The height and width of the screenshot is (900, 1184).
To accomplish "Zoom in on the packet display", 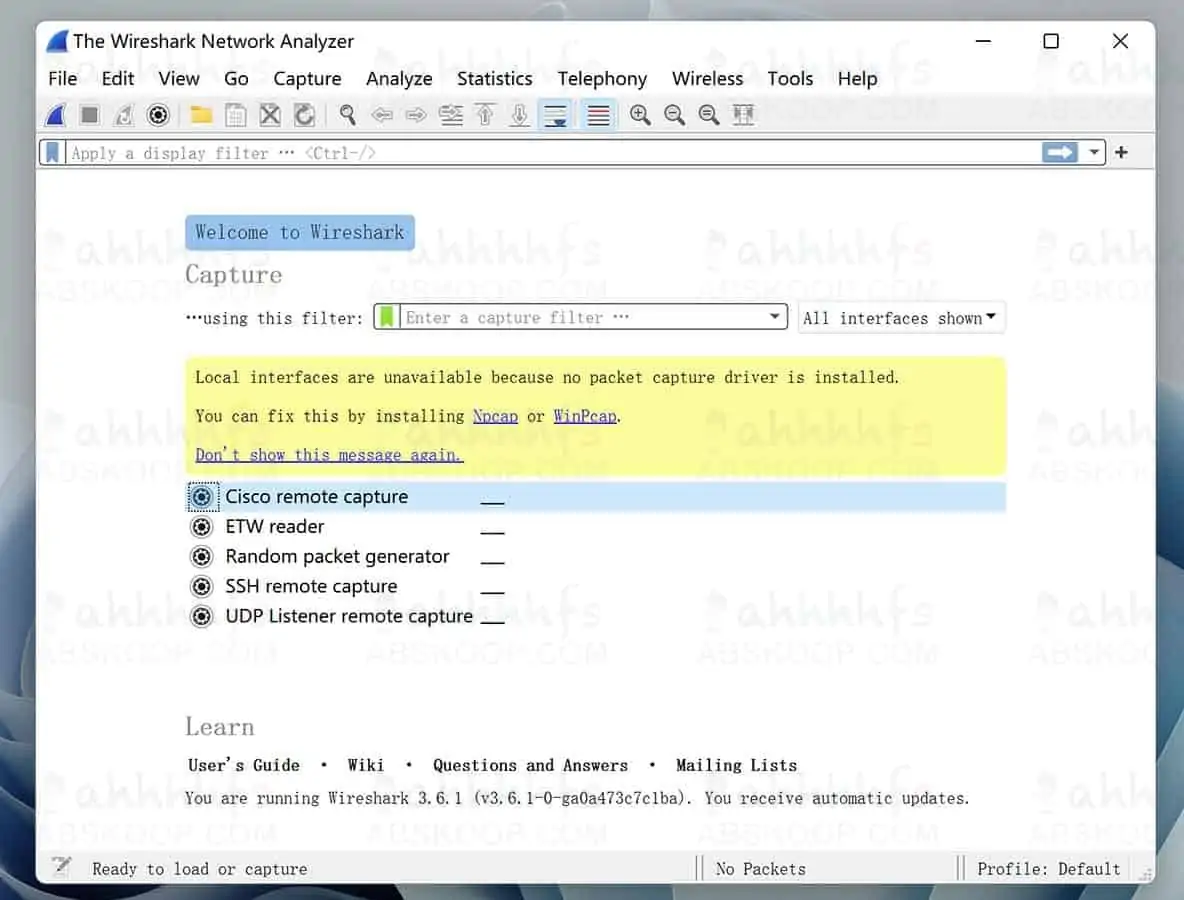I will 640,114.
